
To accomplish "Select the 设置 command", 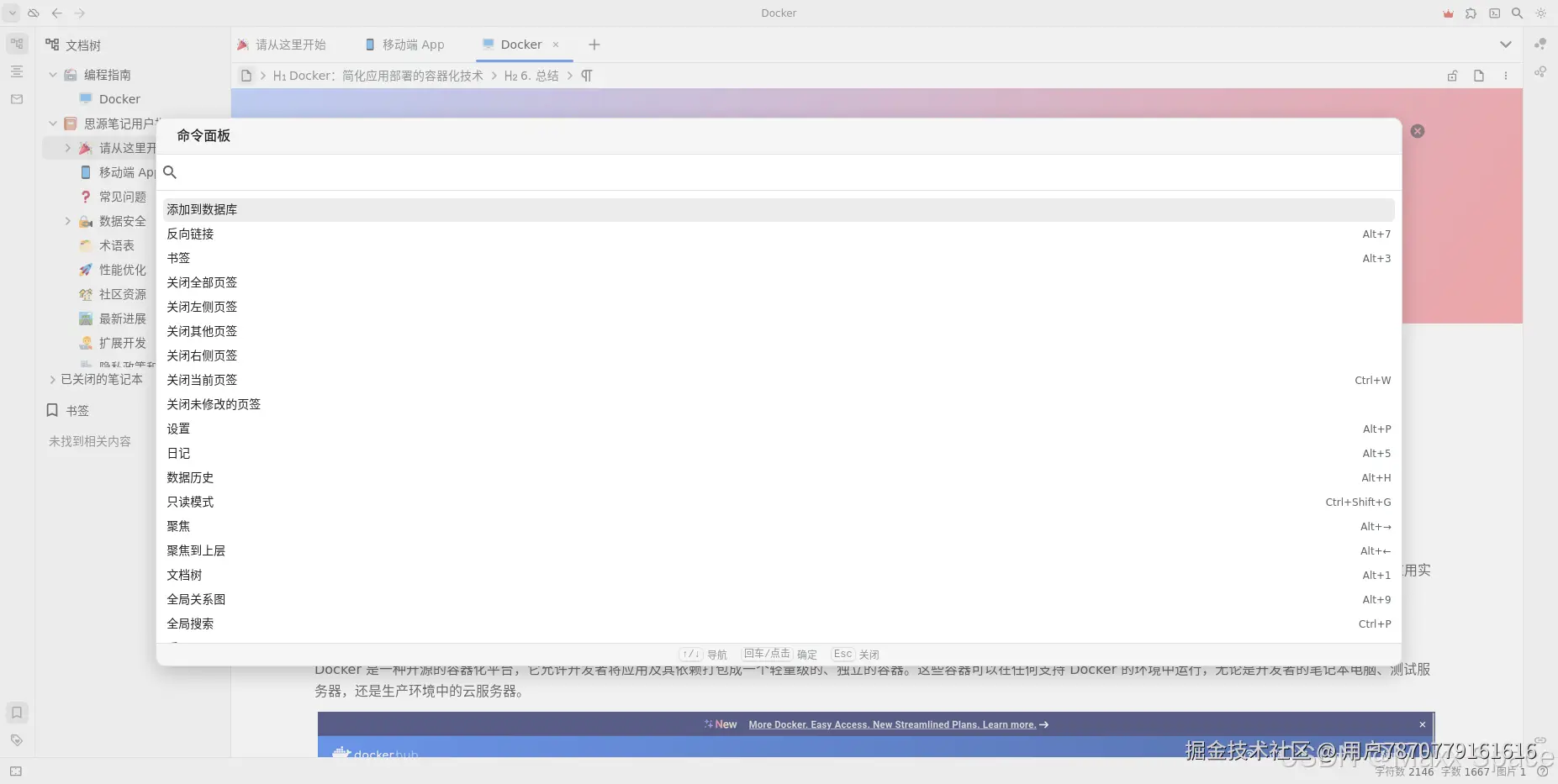I will click(779, 429).
